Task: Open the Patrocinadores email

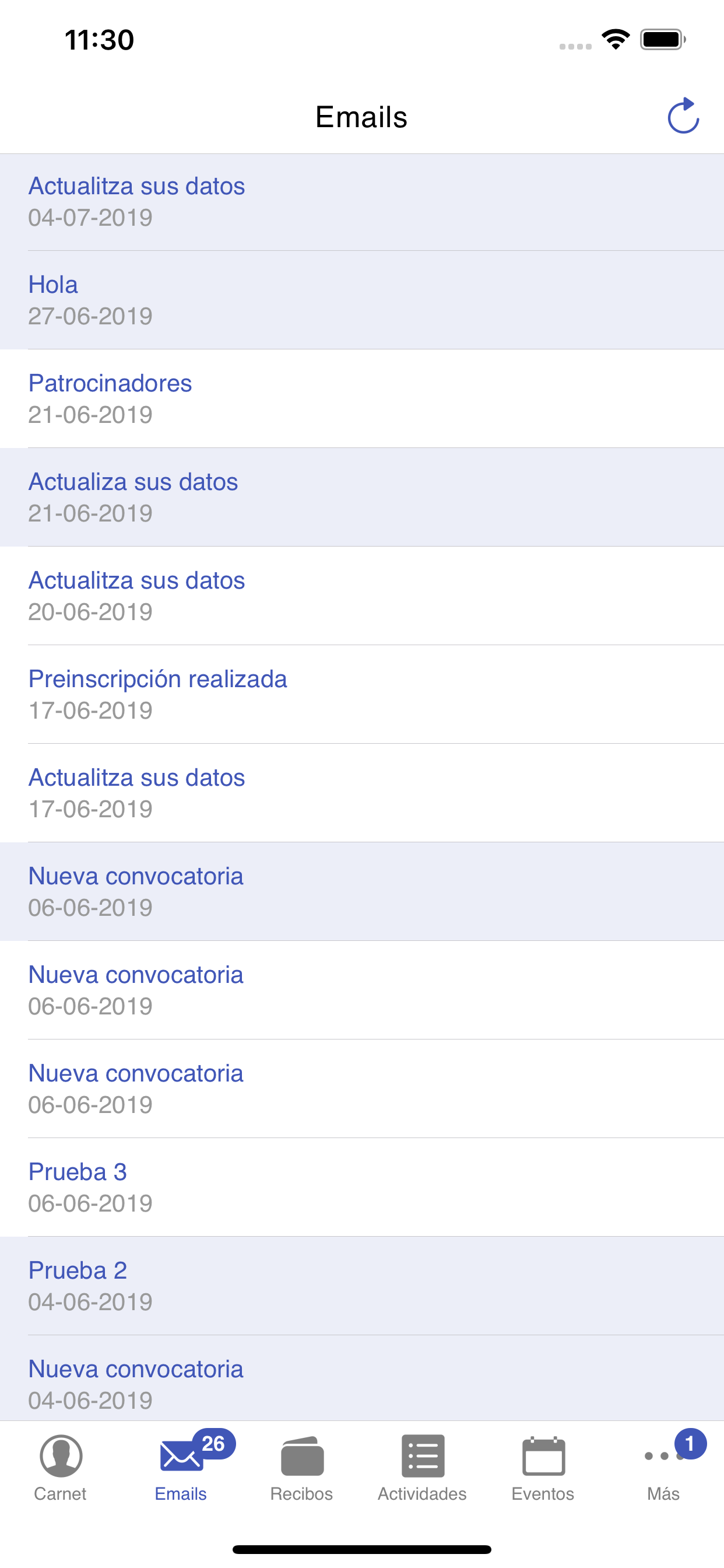Action: point(362,398)
